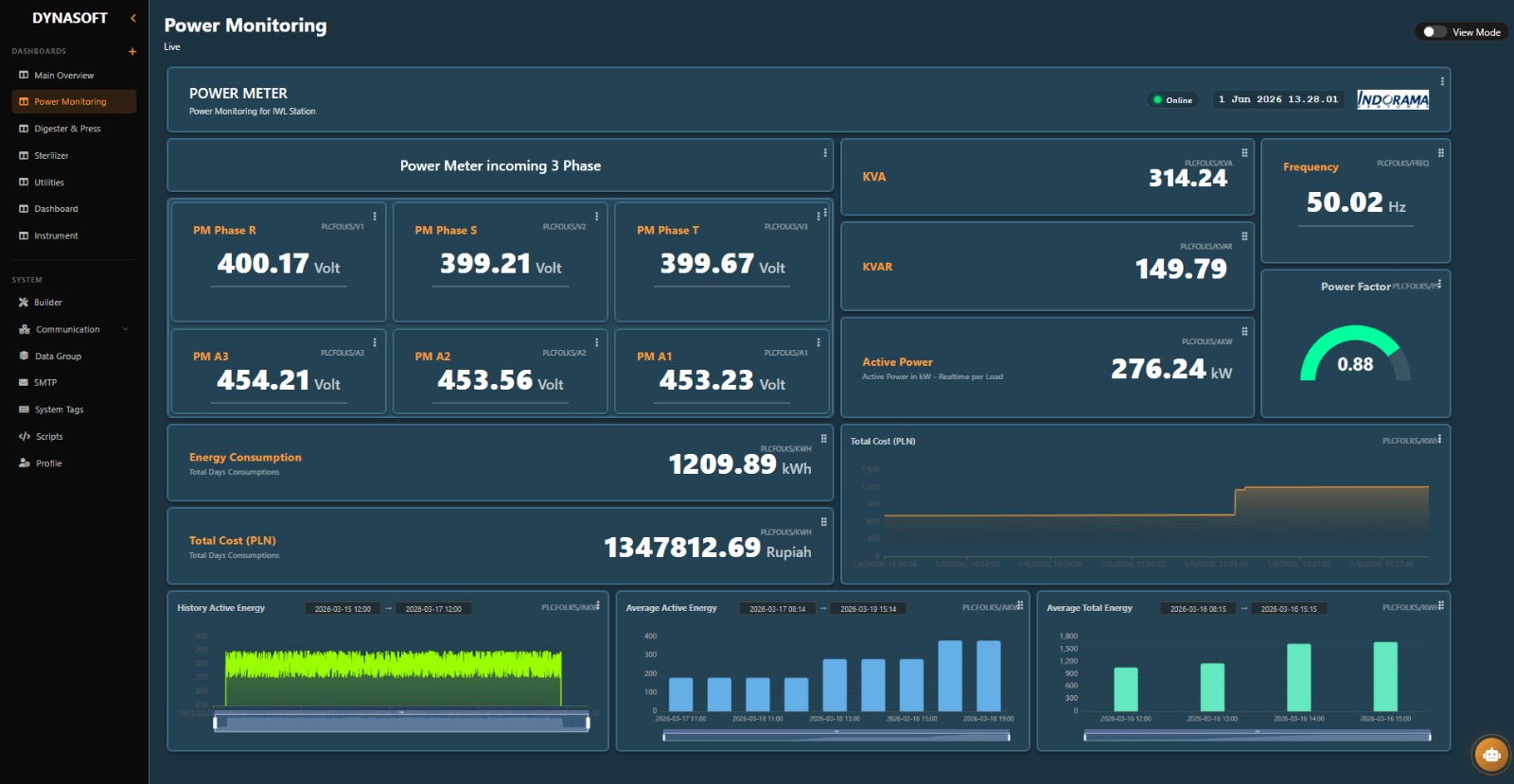Open Frequency widget handle menu

pos(1441,153)
